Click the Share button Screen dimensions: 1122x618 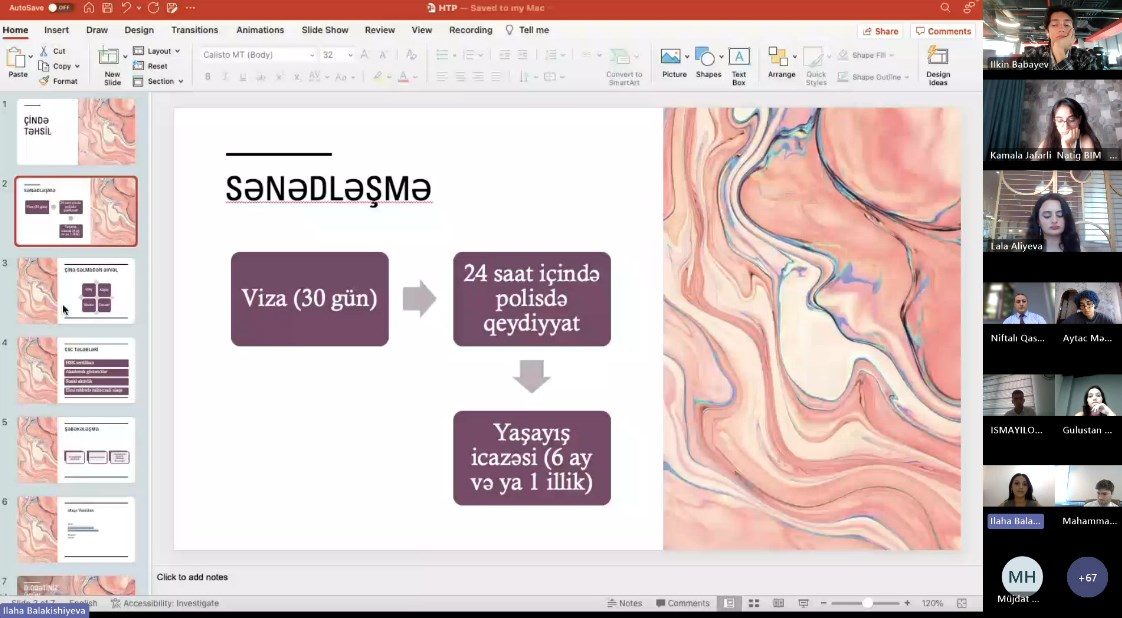tap(881, 31)
